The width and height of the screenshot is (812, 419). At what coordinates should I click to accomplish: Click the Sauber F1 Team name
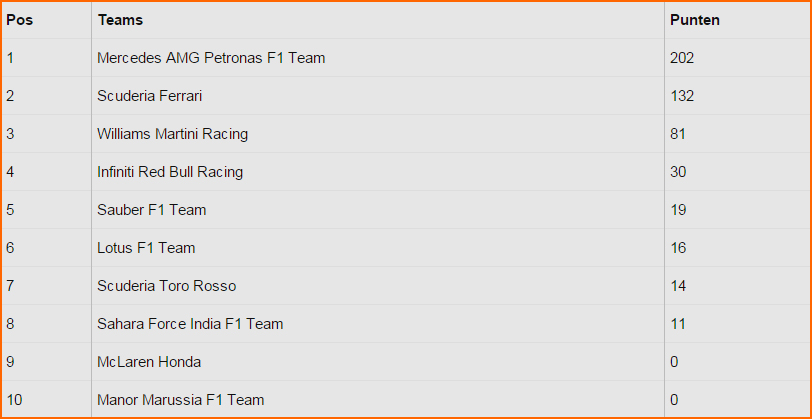click(152, 210)
